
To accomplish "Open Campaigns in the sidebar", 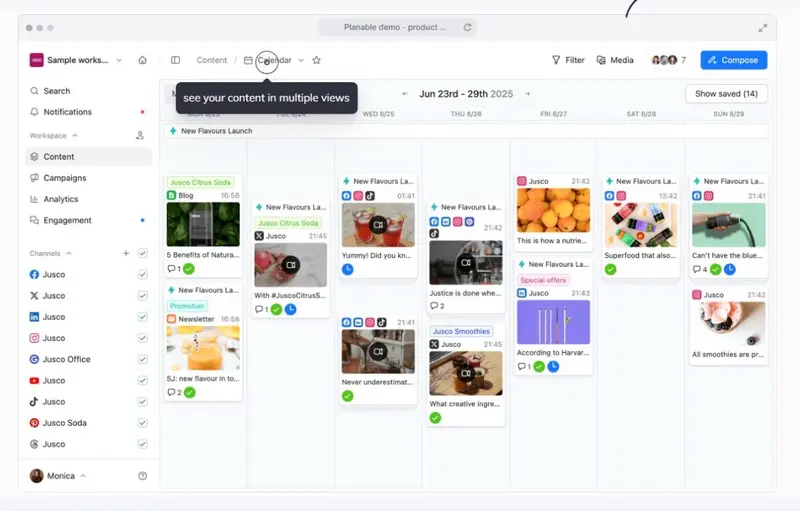I will [64, 178].
